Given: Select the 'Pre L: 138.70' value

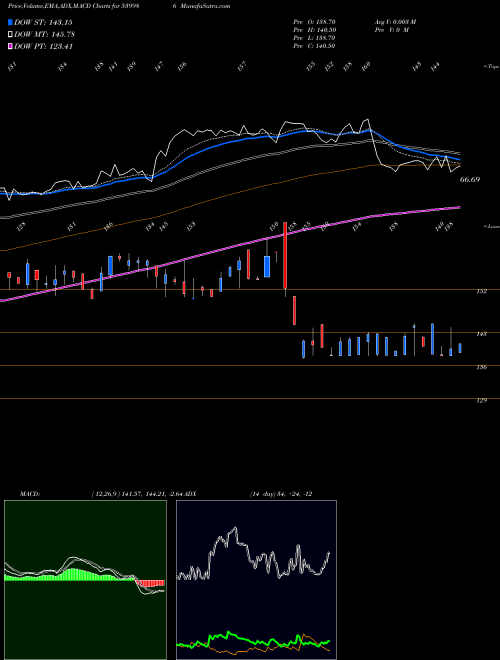Looking at the screenshot, I should point(314,38).
